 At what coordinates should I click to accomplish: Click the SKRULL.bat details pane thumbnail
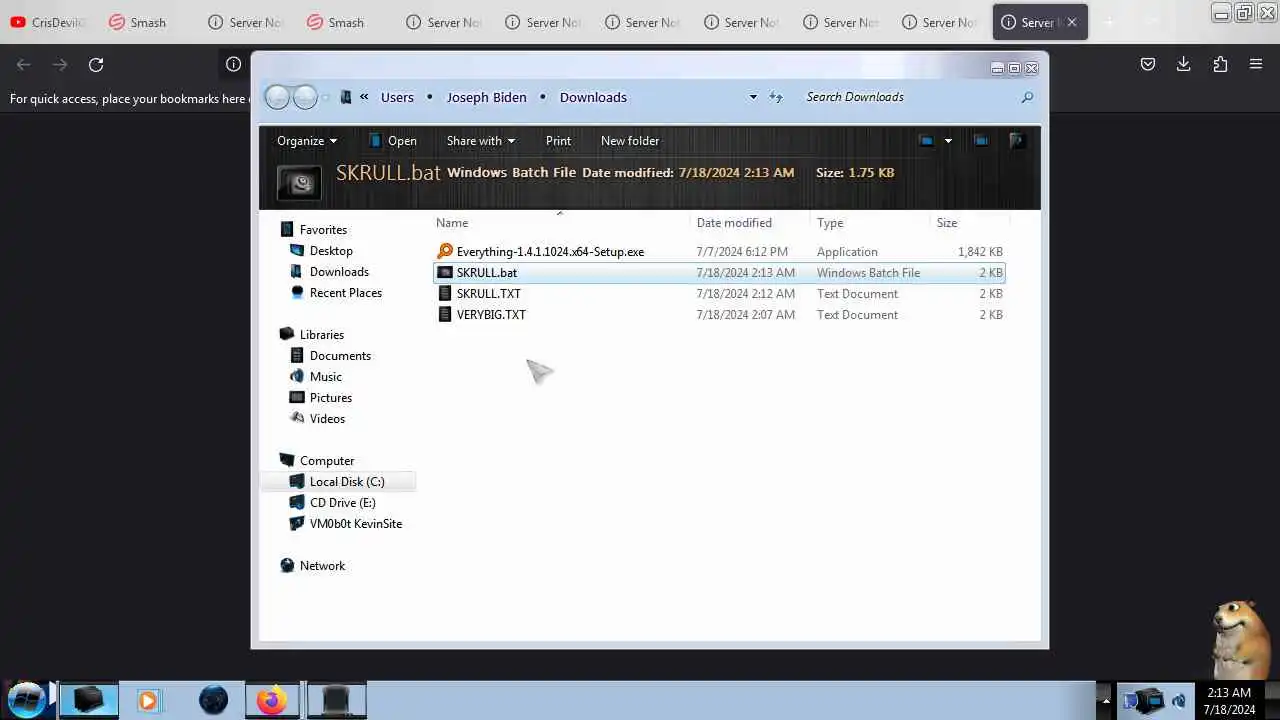click(x=299, y=182)
